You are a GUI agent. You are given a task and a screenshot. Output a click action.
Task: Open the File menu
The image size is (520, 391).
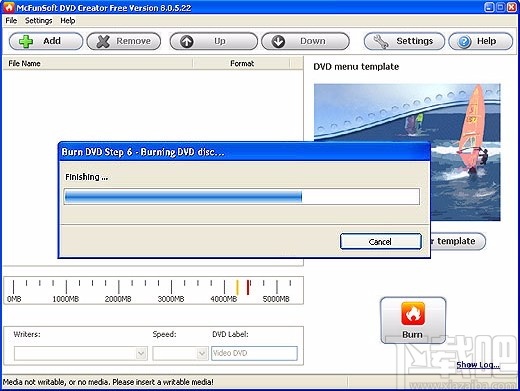(x=11, y=21)
